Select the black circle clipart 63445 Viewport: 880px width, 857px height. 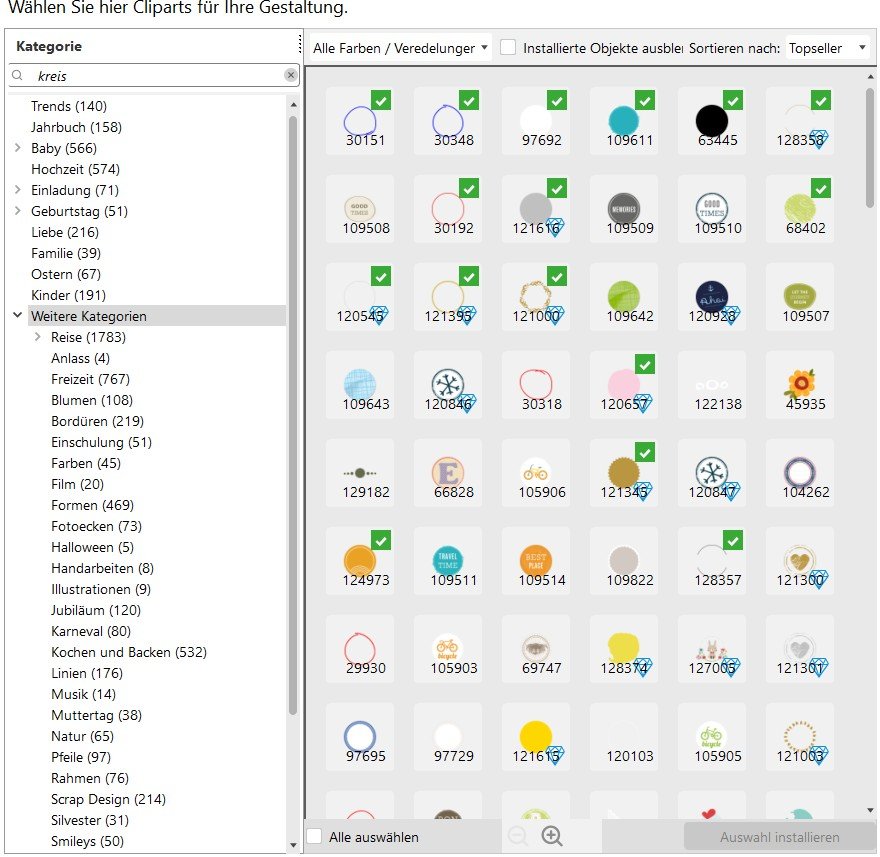712,121
